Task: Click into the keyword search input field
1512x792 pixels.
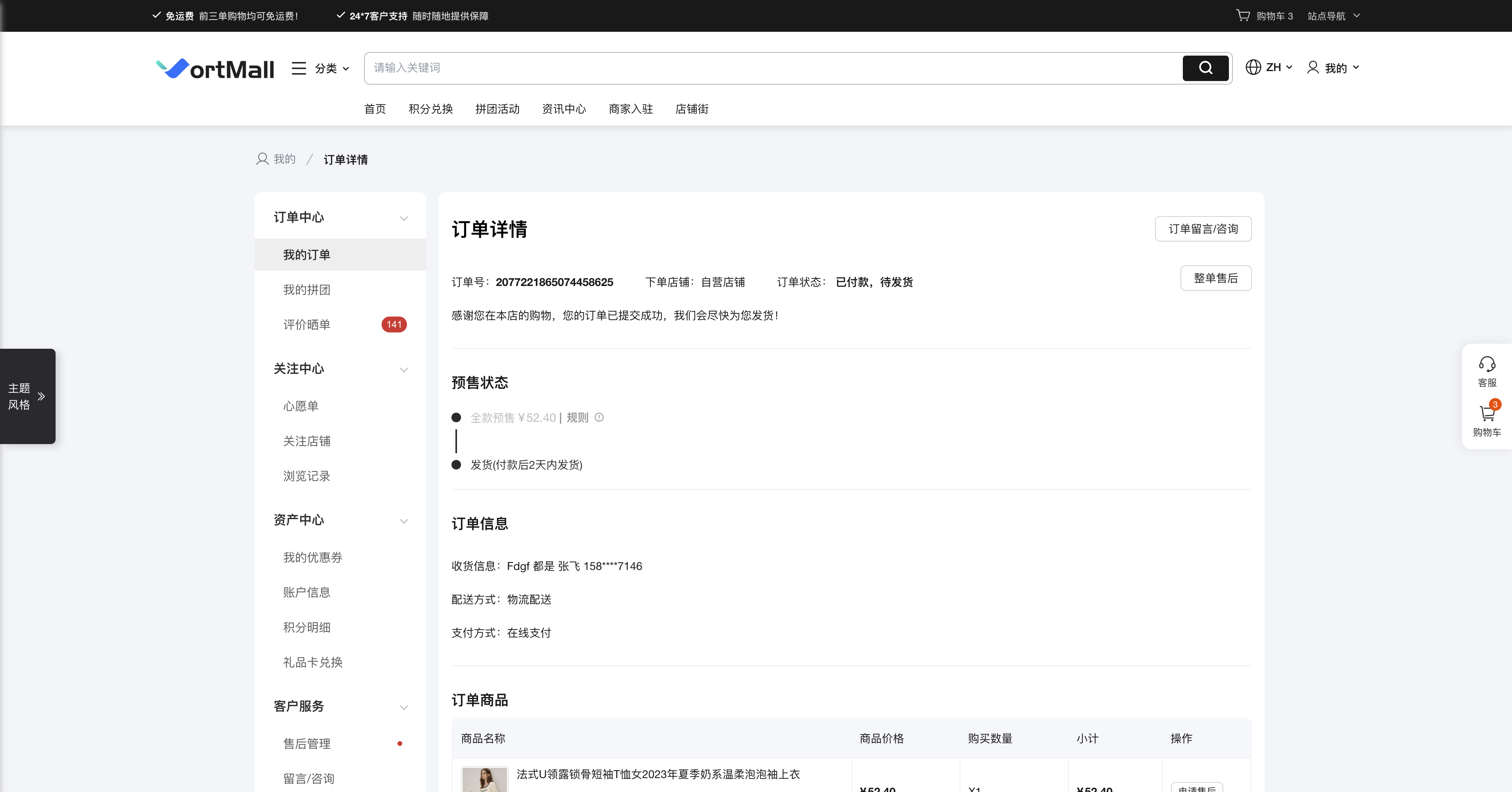Action: [x=773, y=68]
